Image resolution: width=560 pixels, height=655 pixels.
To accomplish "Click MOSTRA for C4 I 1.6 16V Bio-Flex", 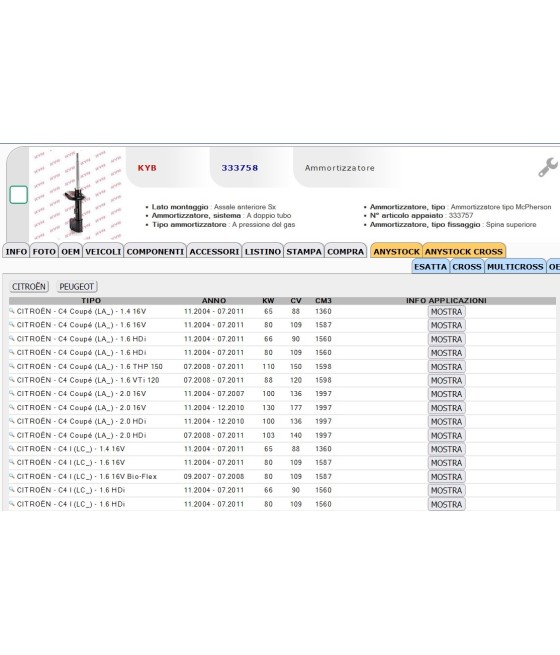I will (x=446, y=477).
